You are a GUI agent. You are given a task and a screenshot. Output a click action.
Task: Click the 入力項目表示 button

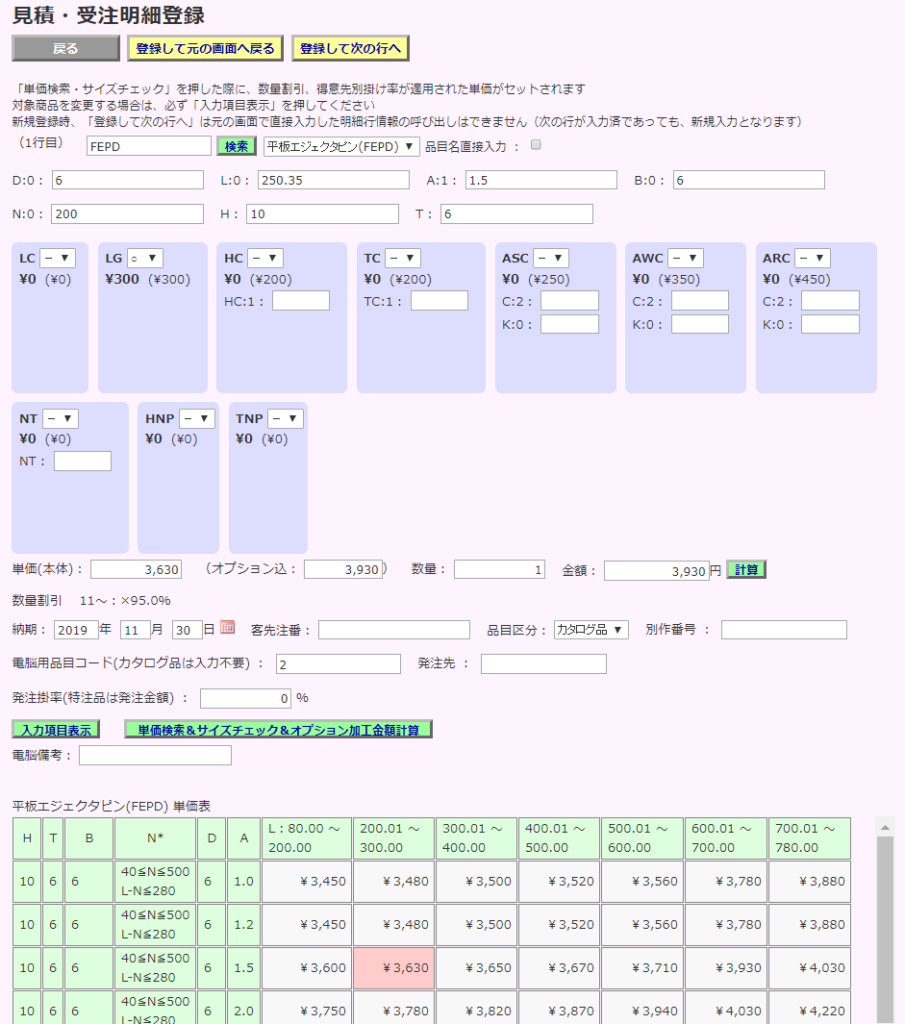(54, 729)
